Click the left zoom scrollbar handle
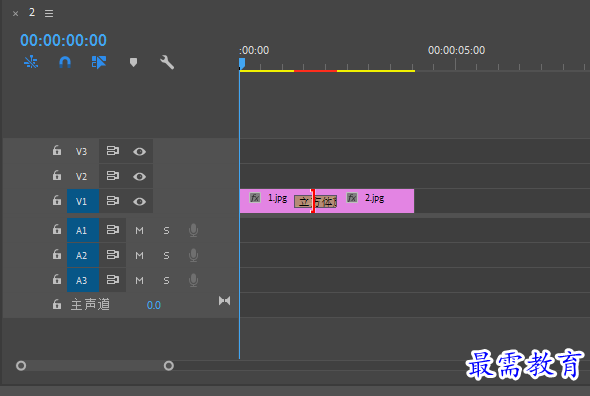Viewport: 590px width, 396px height. click(x=21, y=366)
